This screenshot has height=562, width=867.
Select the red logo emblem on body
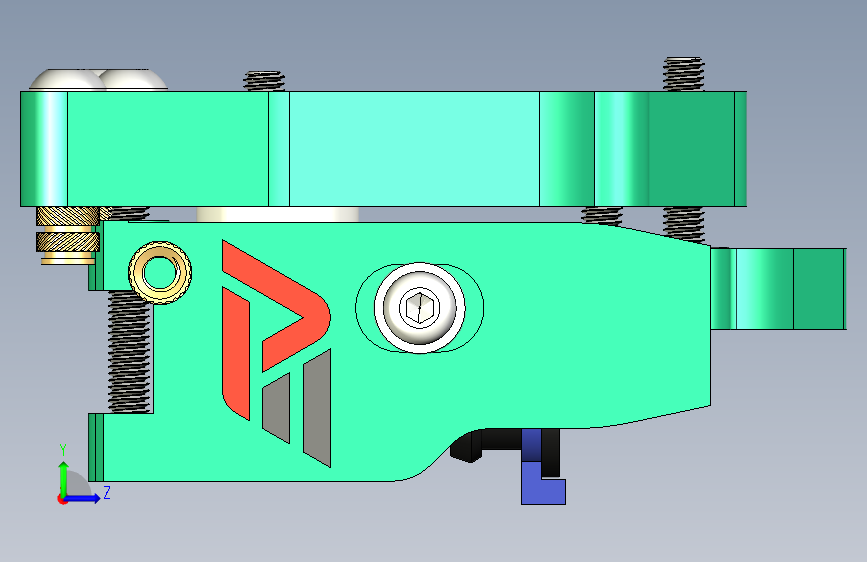pyautogui.click(x=275, y=328)
